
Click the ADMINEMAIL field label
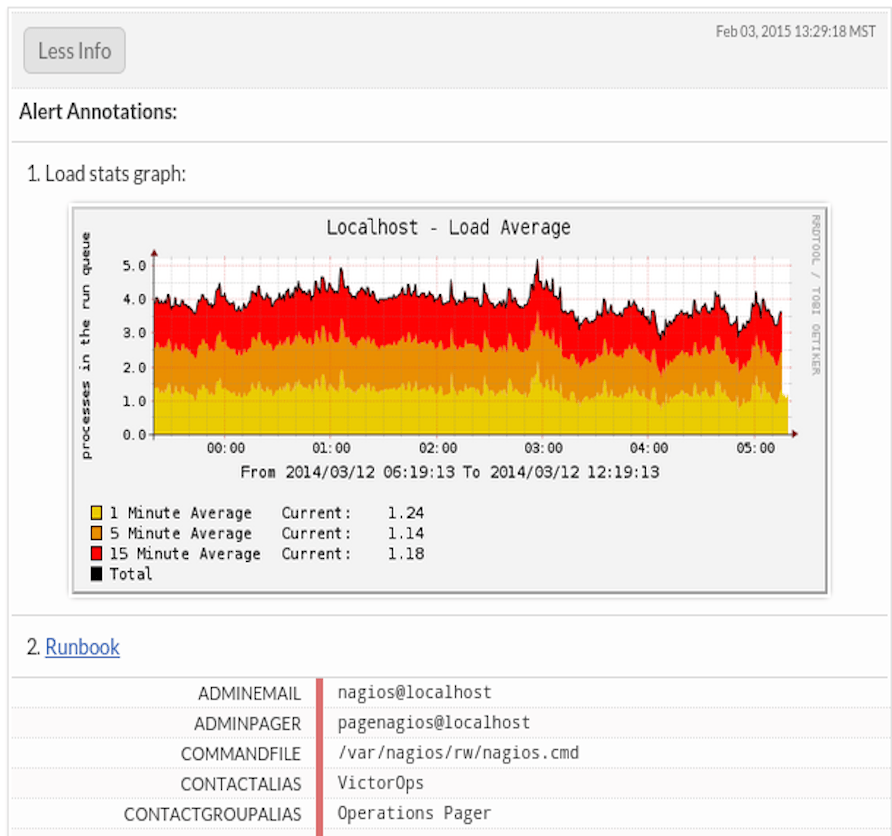point(249,693)
